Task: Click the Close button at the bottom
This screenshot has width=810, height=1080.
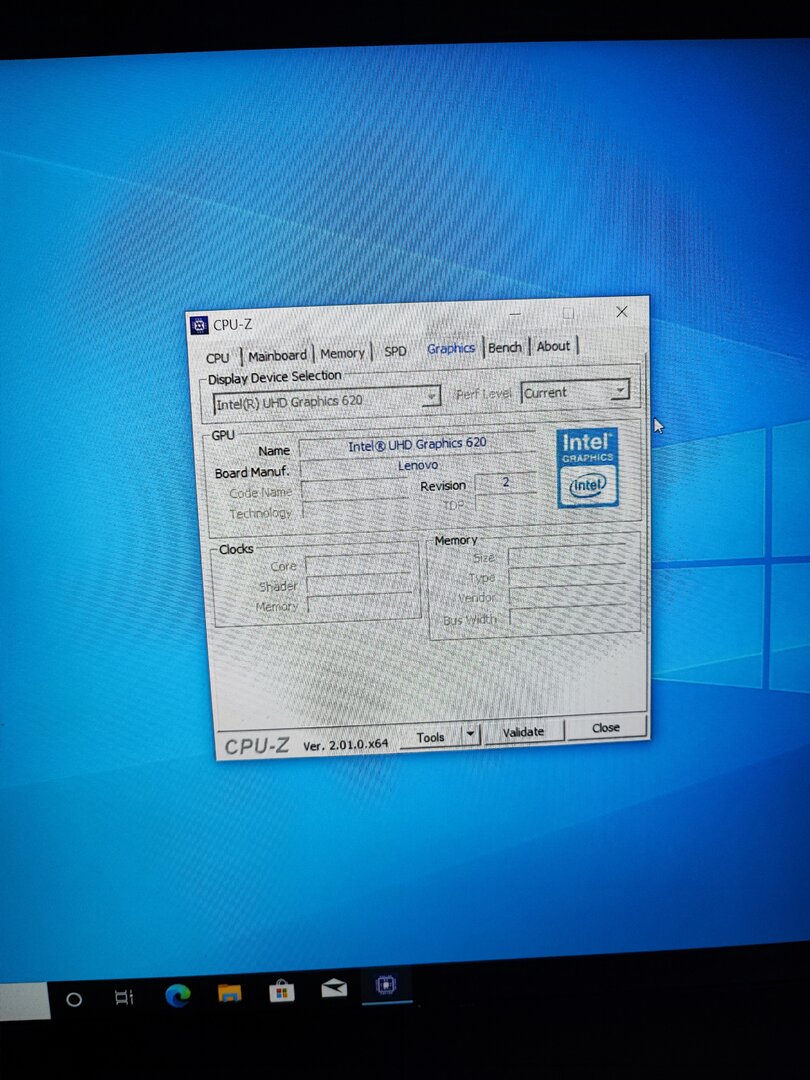Action: [x=606, y=728]
